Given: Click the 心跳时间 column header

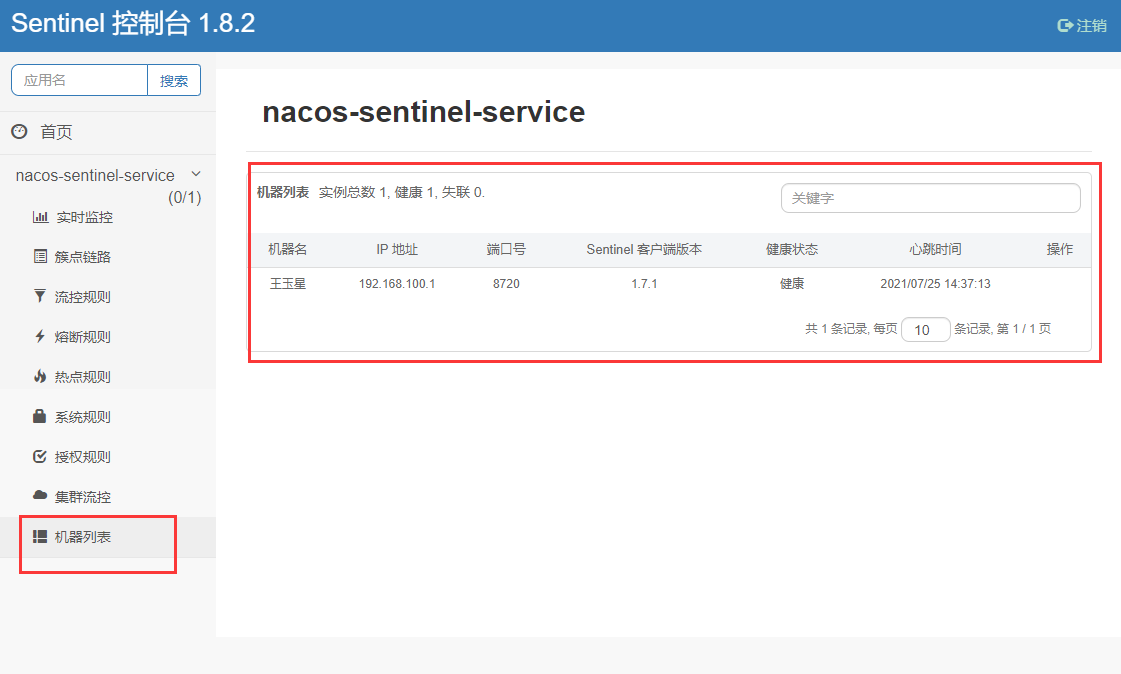Looking at the screenshot, I should coord(935,249).
